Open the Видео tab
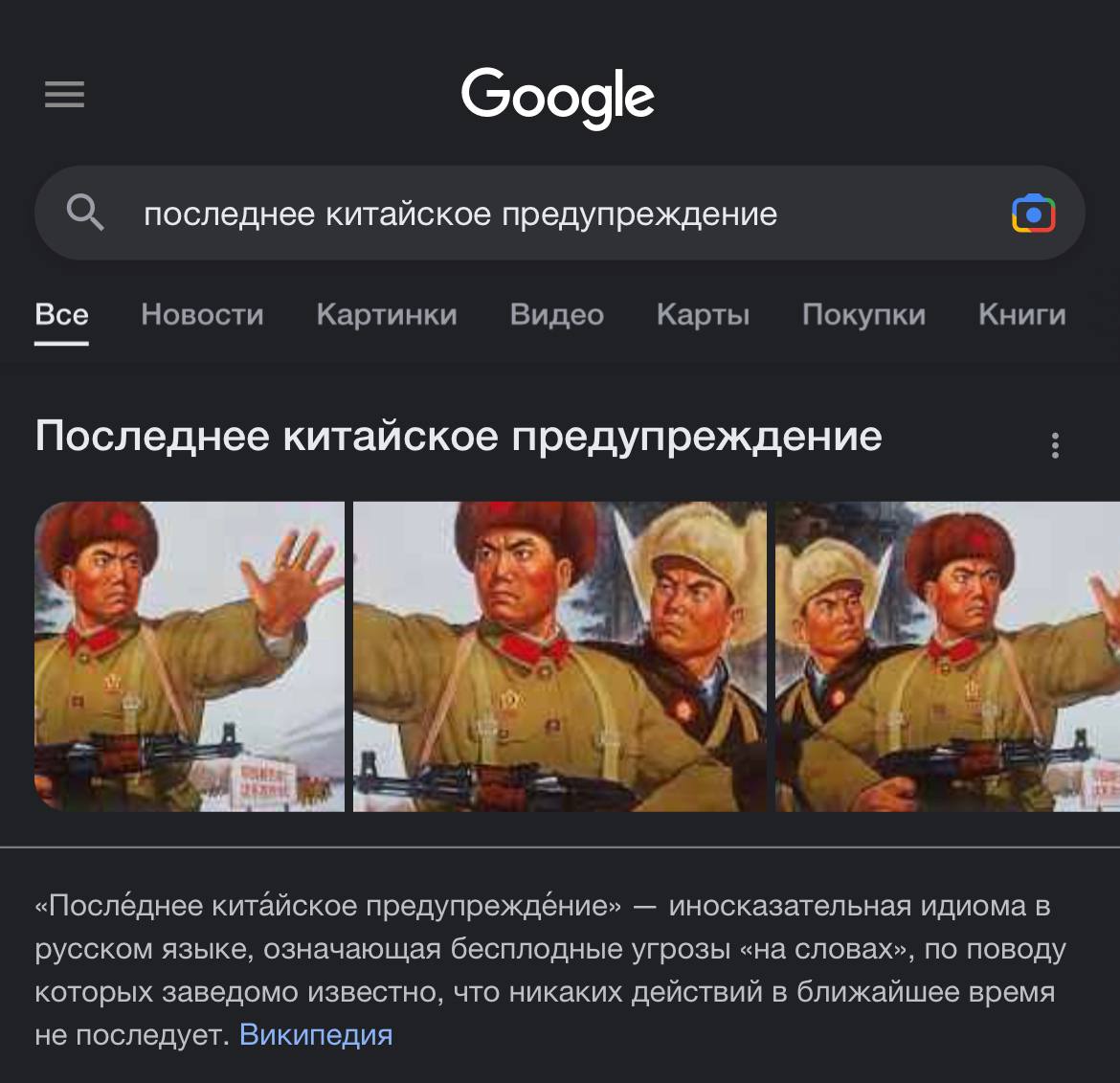This screenshot has height=1083, width=1120. (x=556, y=315)
